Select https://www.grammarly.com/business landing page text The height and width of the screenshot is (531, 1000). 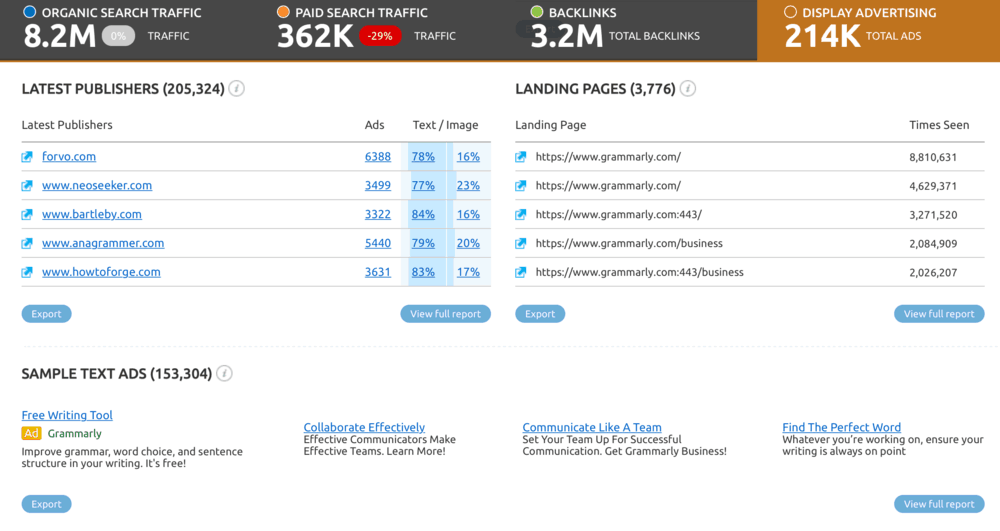coord(629,244)
